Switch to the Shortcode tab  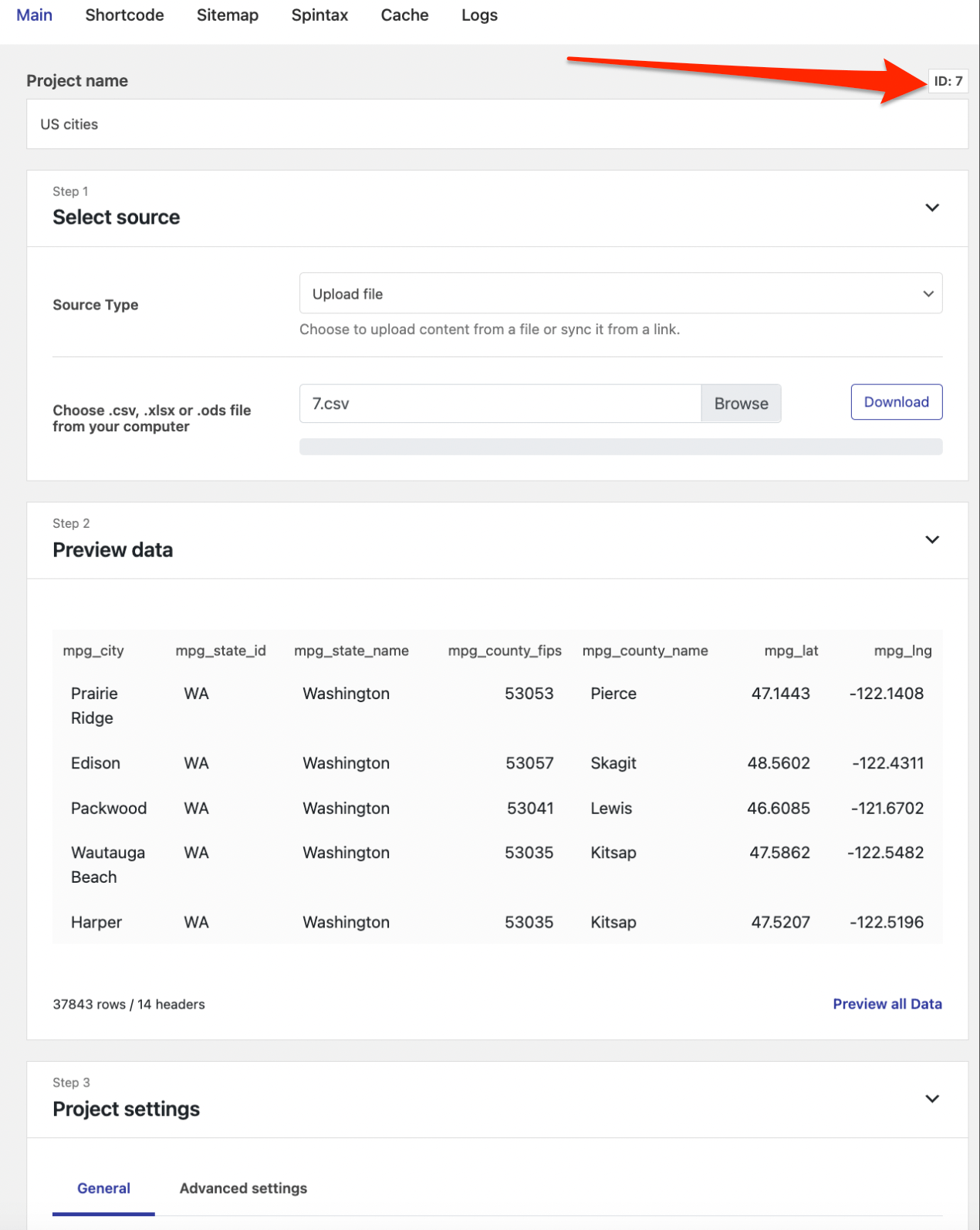point(124,15)
